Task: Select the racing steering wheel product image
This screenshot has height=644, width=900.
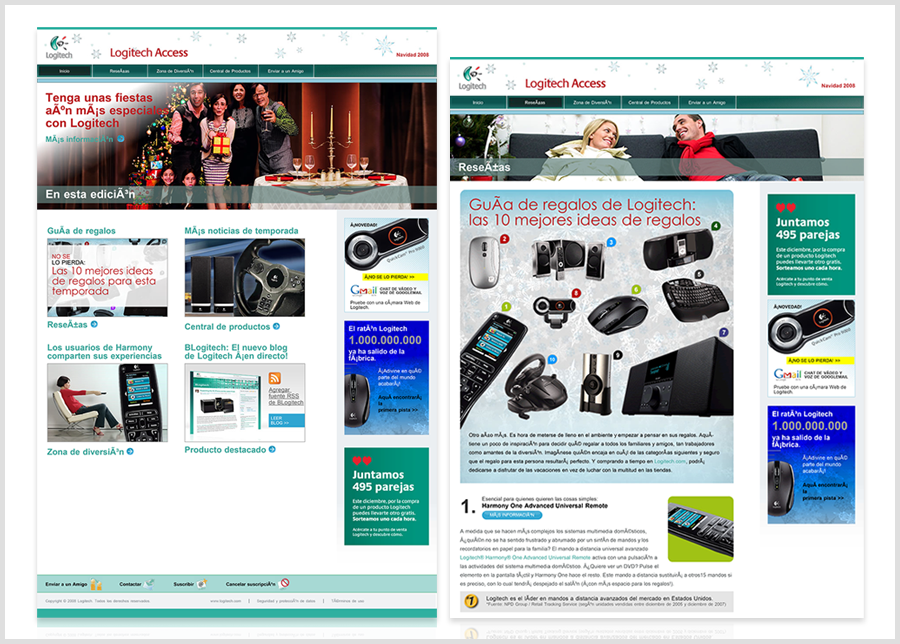Action: click(535, 386)
